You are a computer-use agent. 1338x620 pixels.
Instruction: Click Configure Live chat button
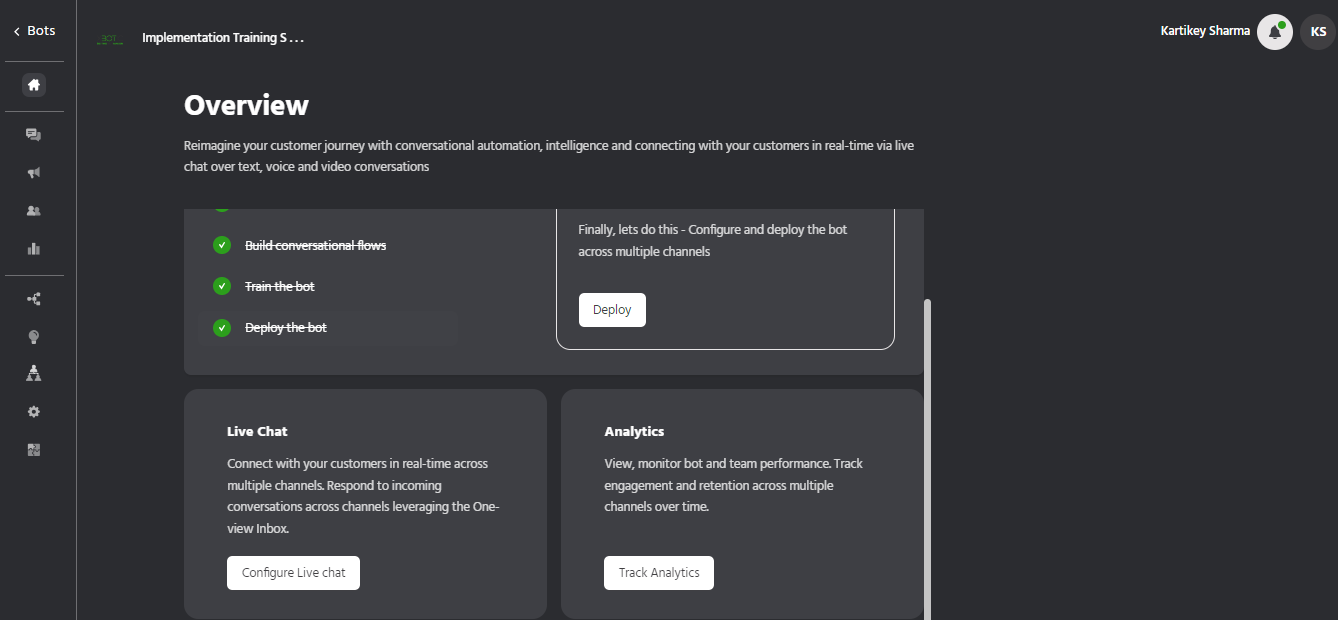click(293, 573)
